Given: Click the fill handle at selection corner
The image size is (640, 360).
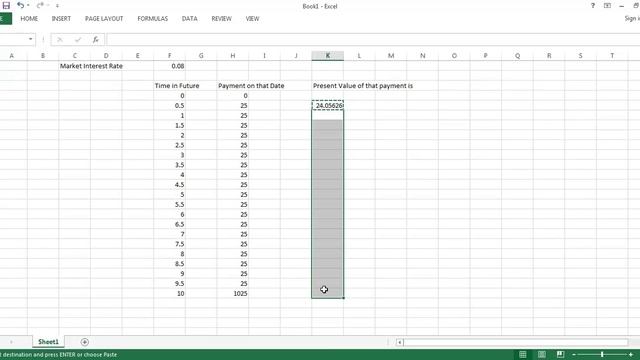Looking at the screenshot, I should click(x=343, y=298).
